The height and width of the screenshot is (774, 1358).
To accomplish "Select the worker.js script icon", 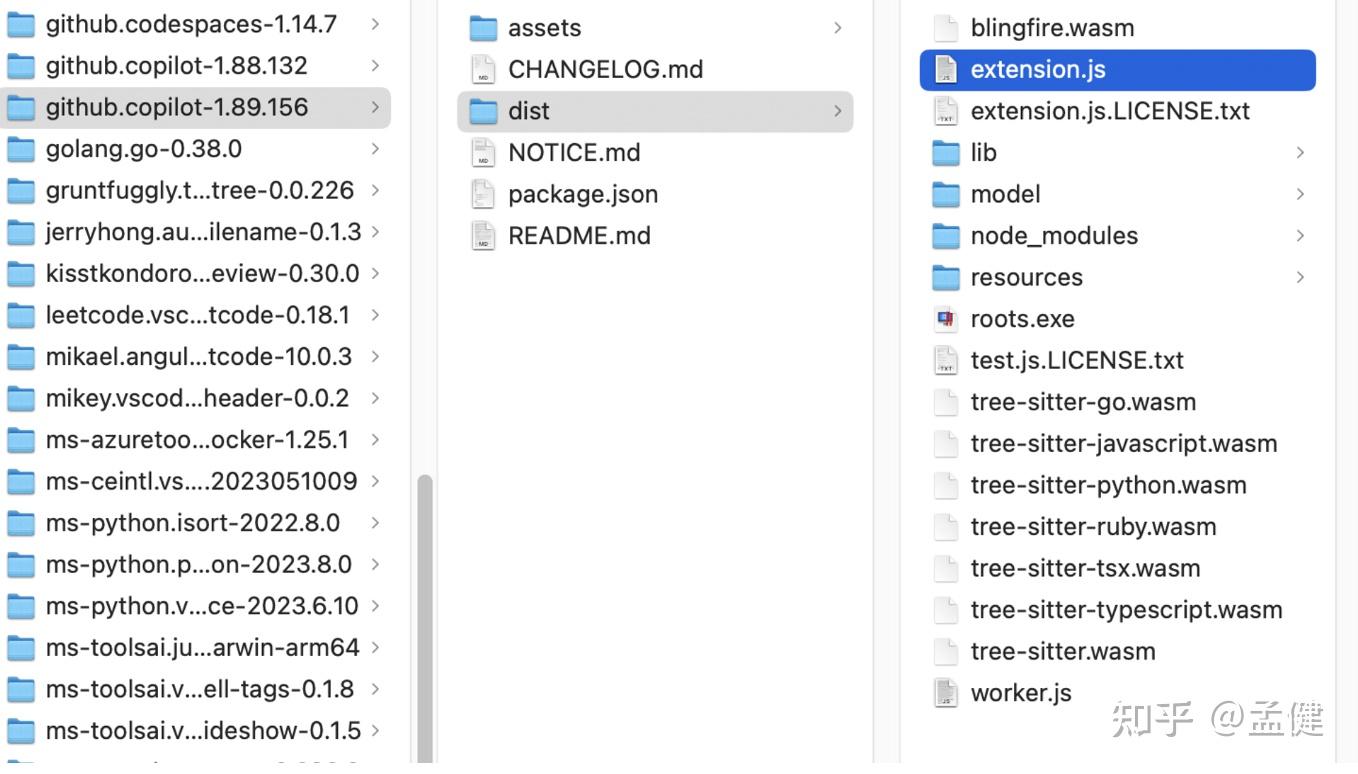I will click(946, 692).
